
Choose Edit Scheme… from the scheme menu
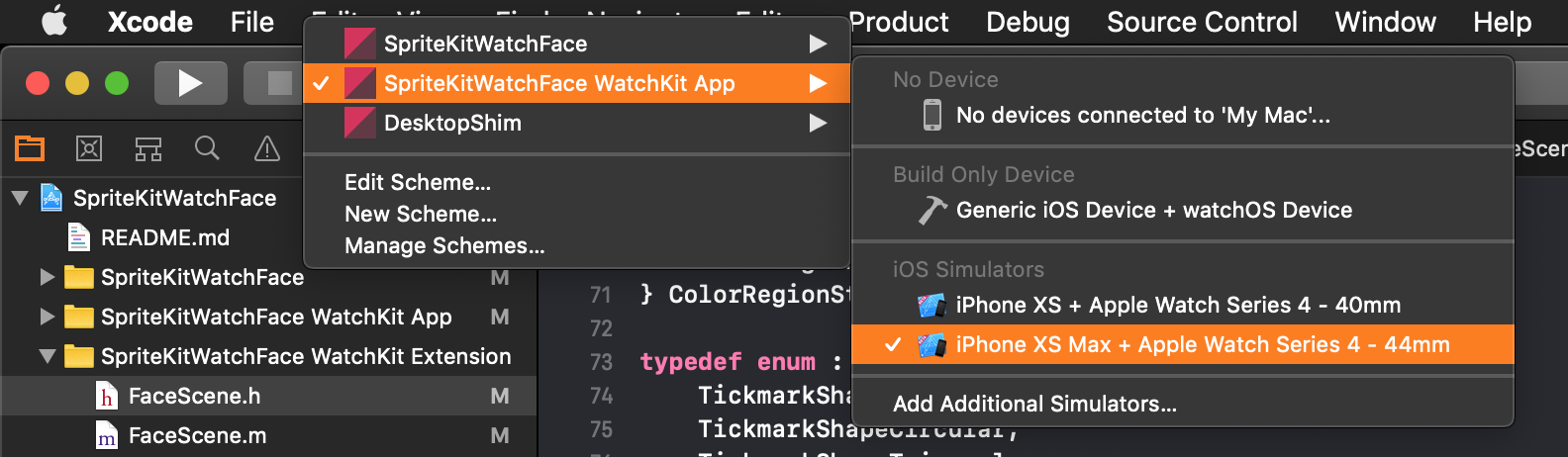tap(418, 182)
